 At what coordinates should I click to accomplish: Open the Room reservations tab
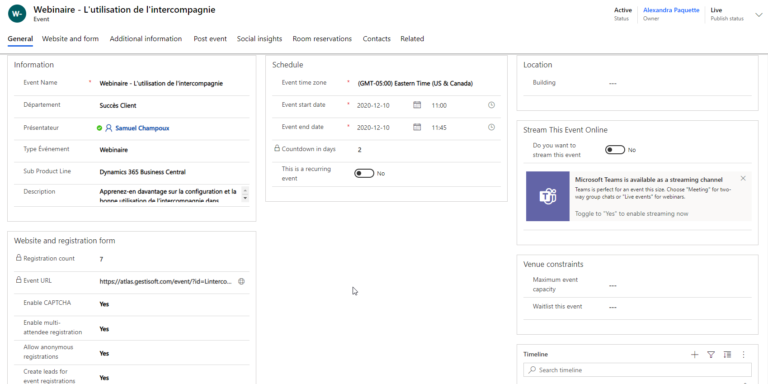322,39
